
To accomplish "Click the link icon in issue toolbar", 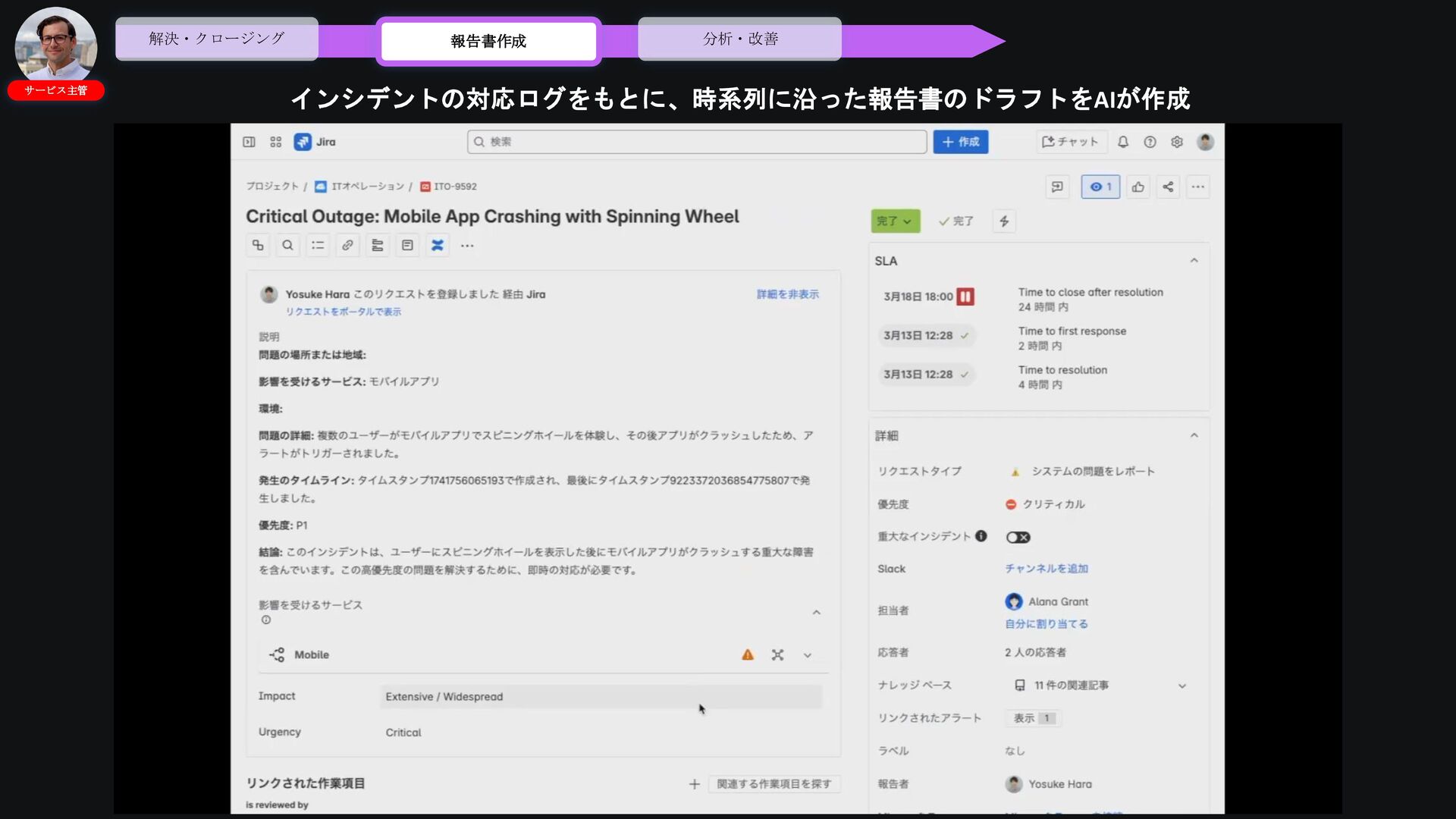I will click(x=347, y=245).
